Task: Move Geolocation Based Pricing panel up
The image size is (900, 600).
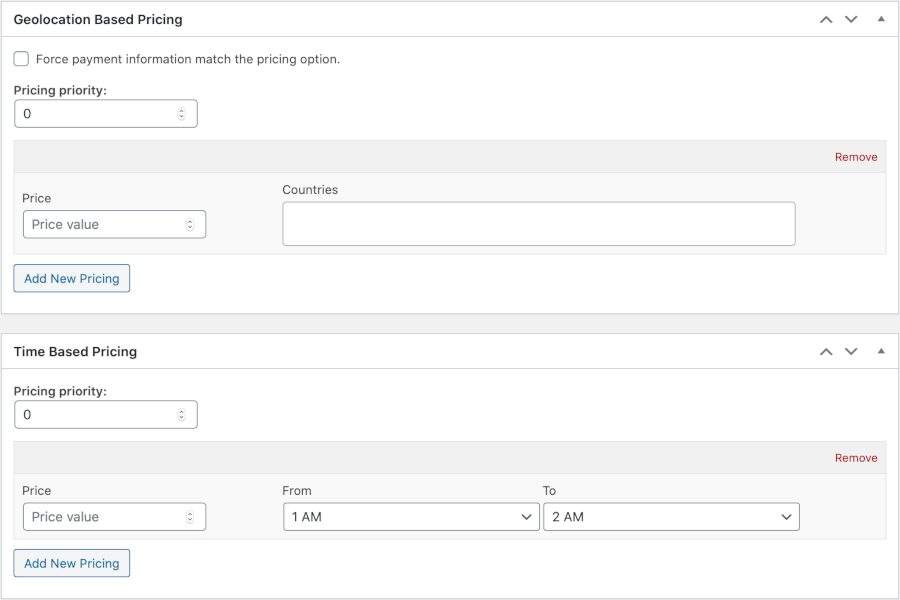Action: coord(826,20)
